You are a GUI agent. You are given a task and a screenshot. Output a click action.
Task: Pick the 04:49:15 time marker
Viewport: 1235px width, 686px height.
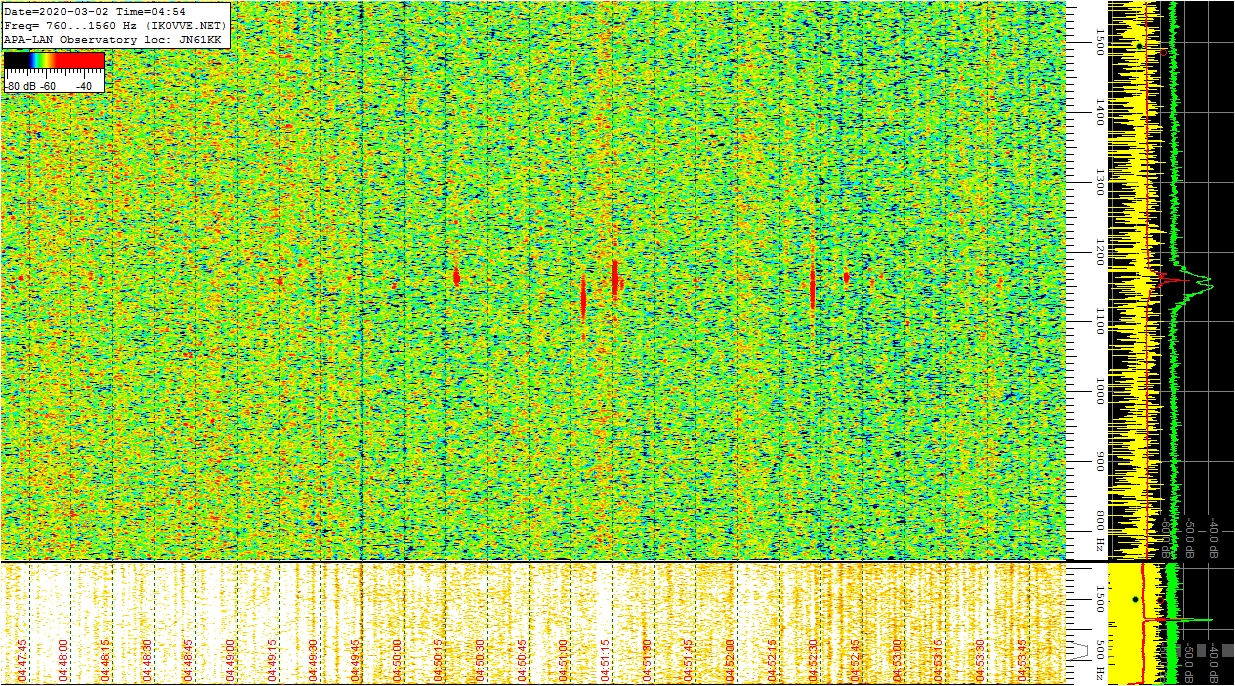(273, 659)
